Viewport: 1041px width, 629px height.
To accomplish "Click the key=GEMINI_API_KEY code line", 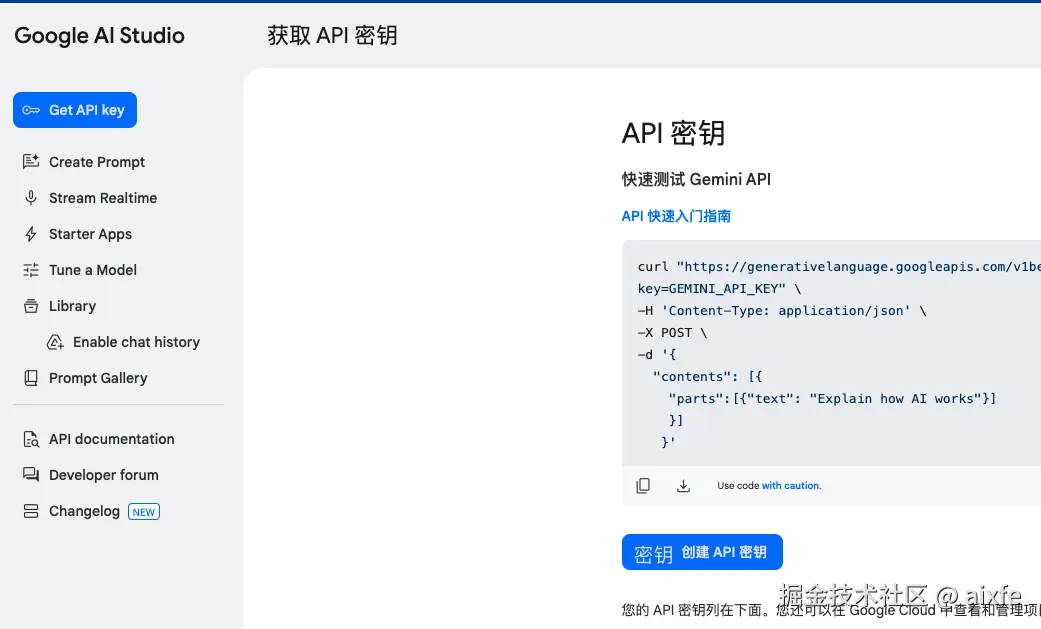I will click(x=719, y=288).
